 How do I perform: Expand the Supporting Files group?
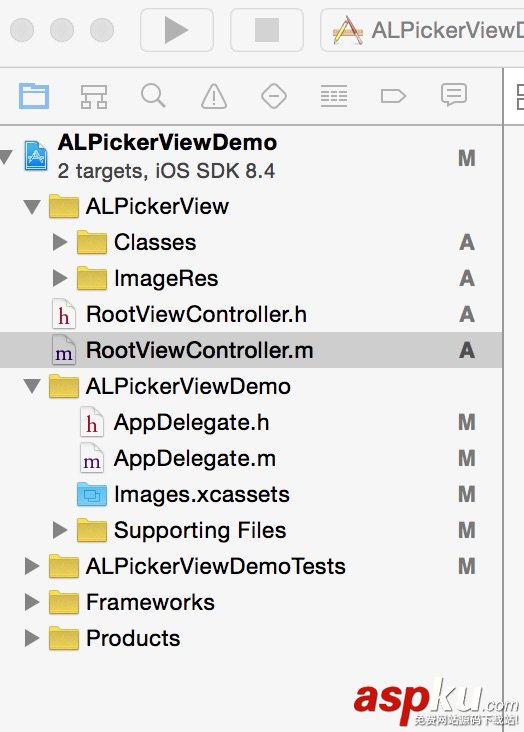pos(60,530)
